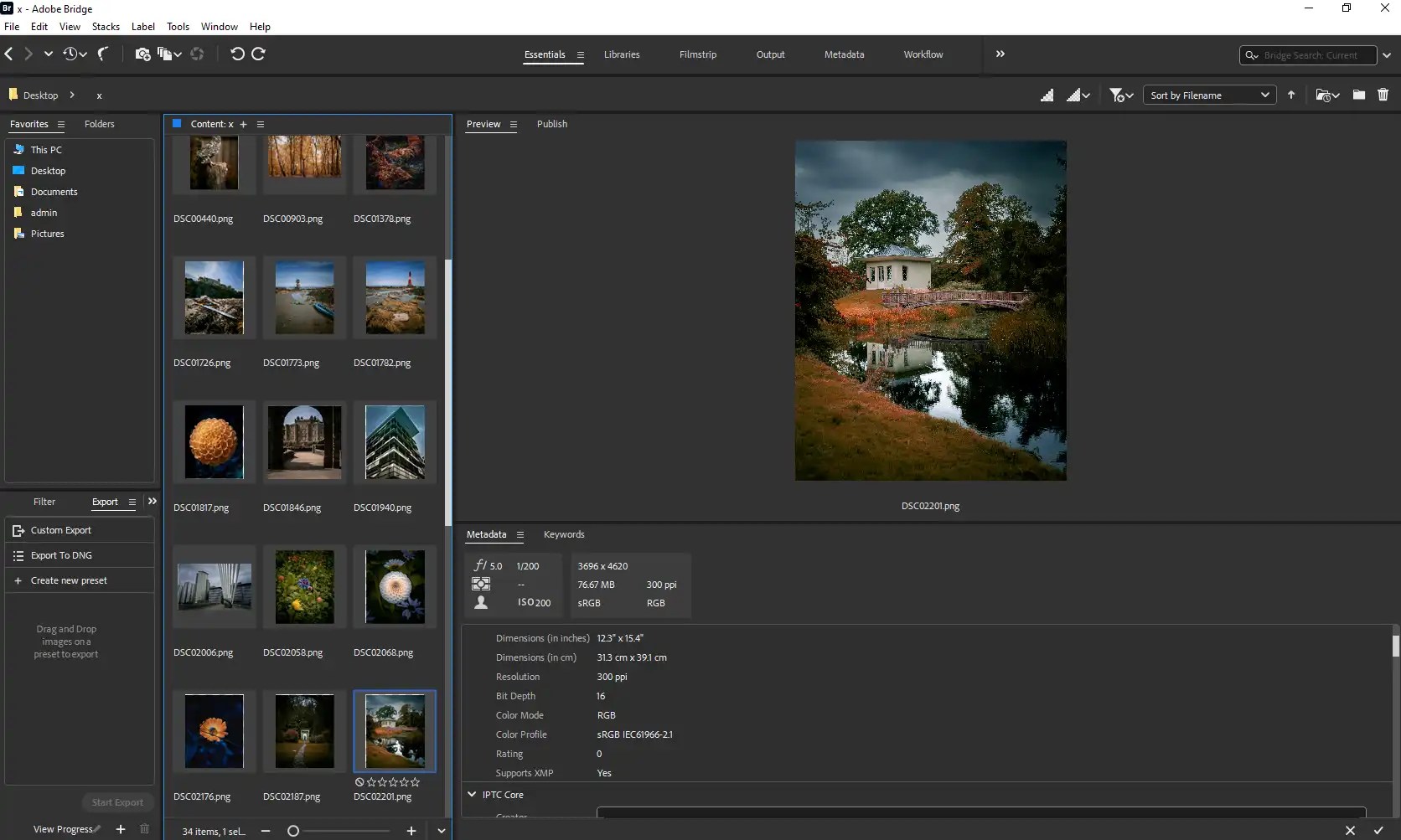The height and width of the screenshot is (840, 1401).
Task: Open the Sort by Filename dropdown
Action: (x=1210, y=95)
